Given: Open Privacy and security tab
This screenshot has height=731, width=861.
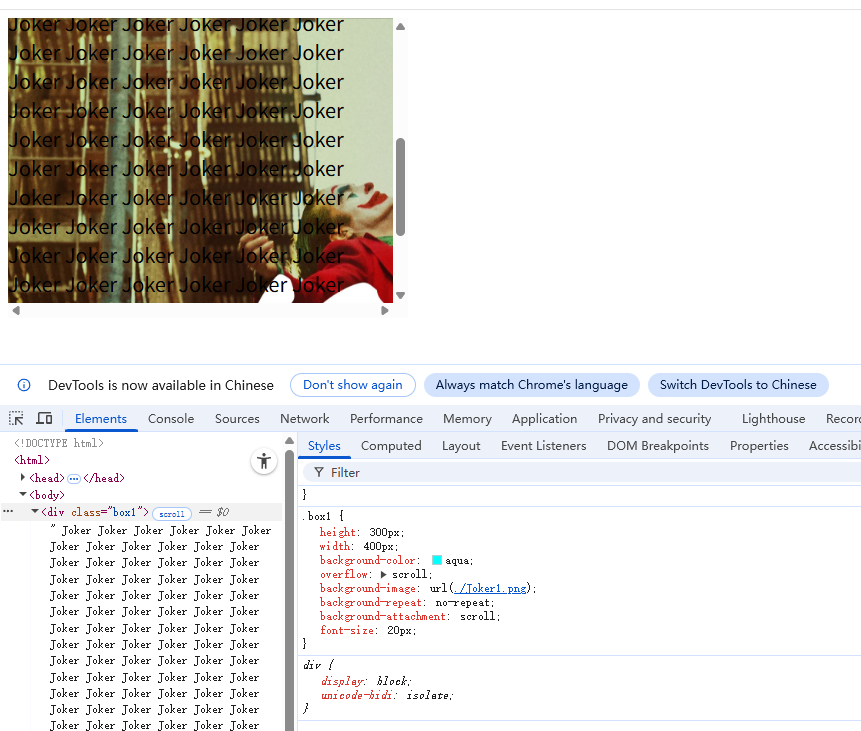Looking at the screenshot, I should pos(655,418).
